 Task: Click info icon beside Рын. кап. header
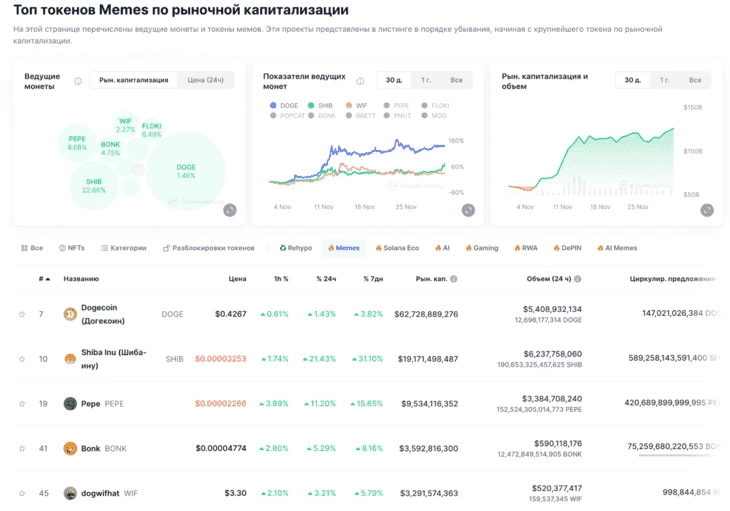click(454, 279)
